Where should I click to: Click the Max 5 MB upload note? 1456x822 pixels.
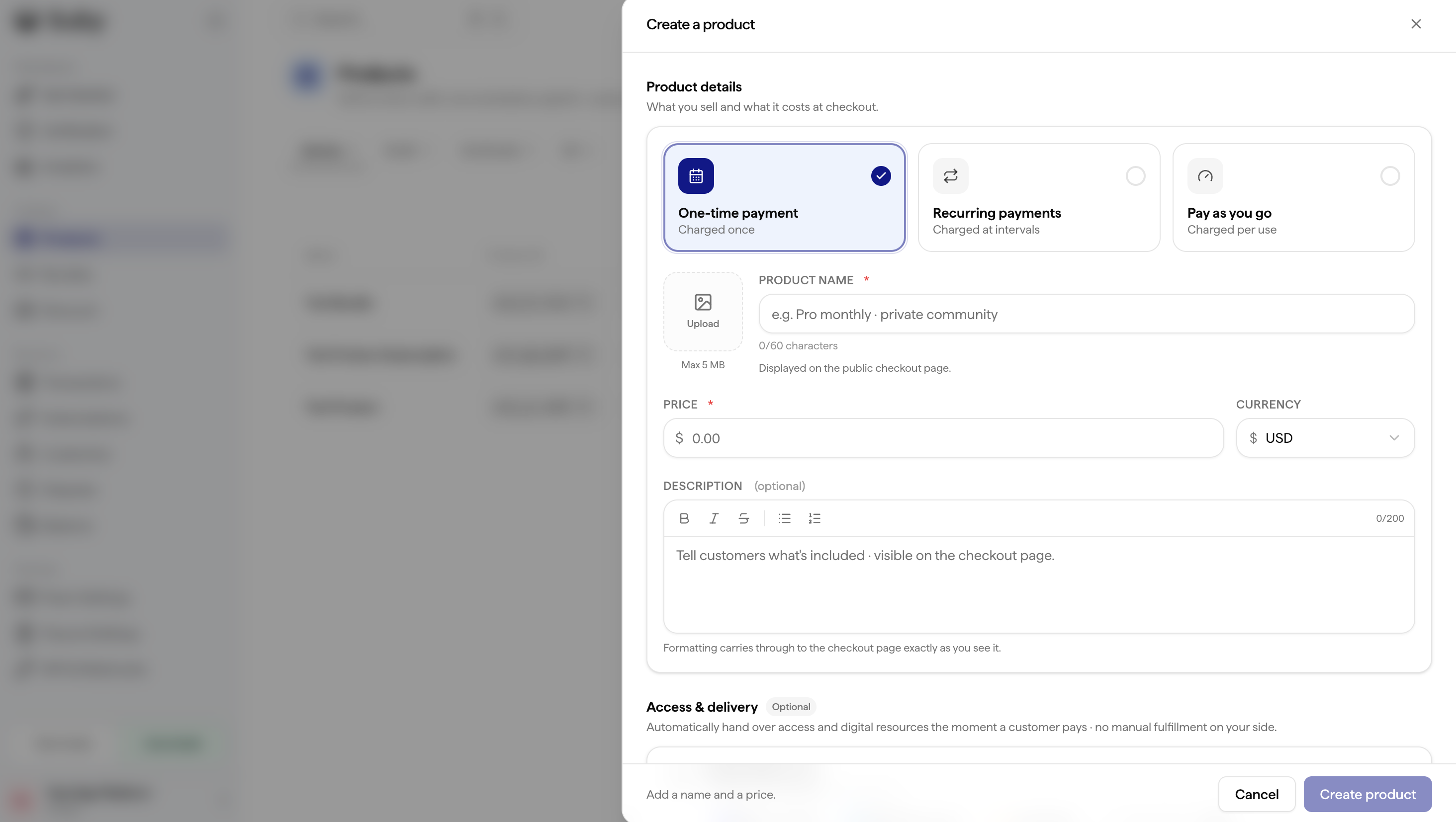(x=703, y=364)
